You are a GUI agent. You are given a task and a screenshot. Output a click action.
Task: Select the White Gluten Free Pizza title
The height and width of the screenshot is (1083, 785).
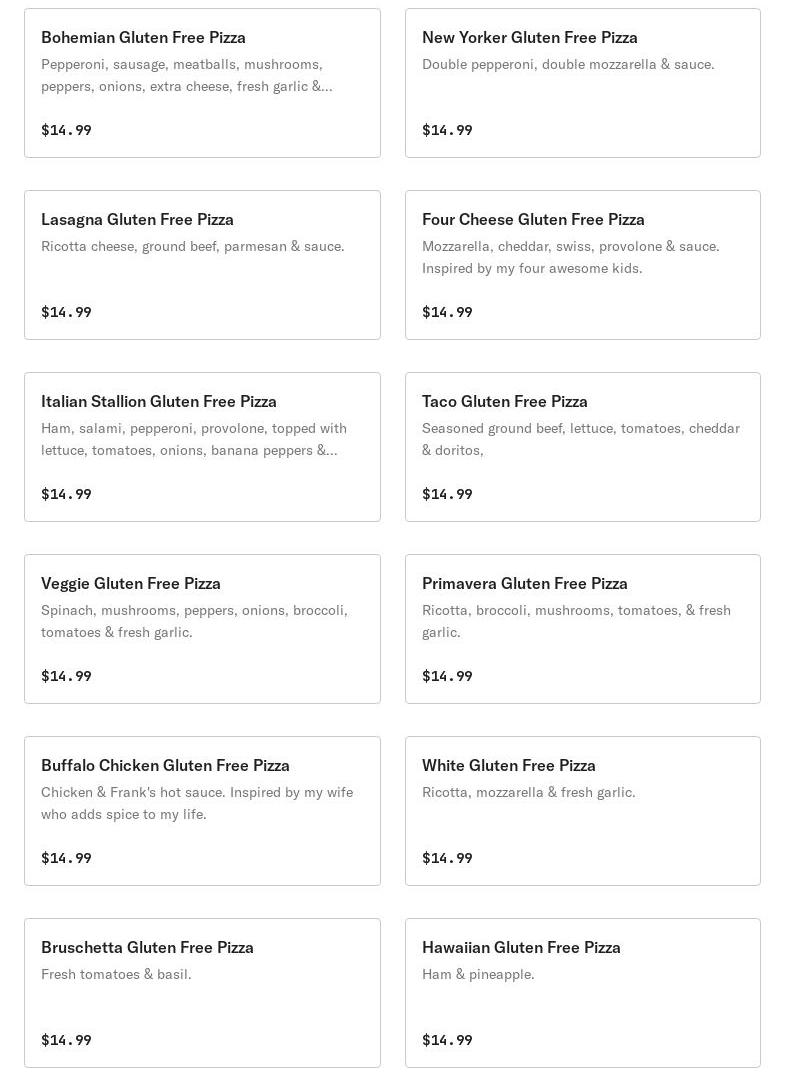[x=508, y=766]
